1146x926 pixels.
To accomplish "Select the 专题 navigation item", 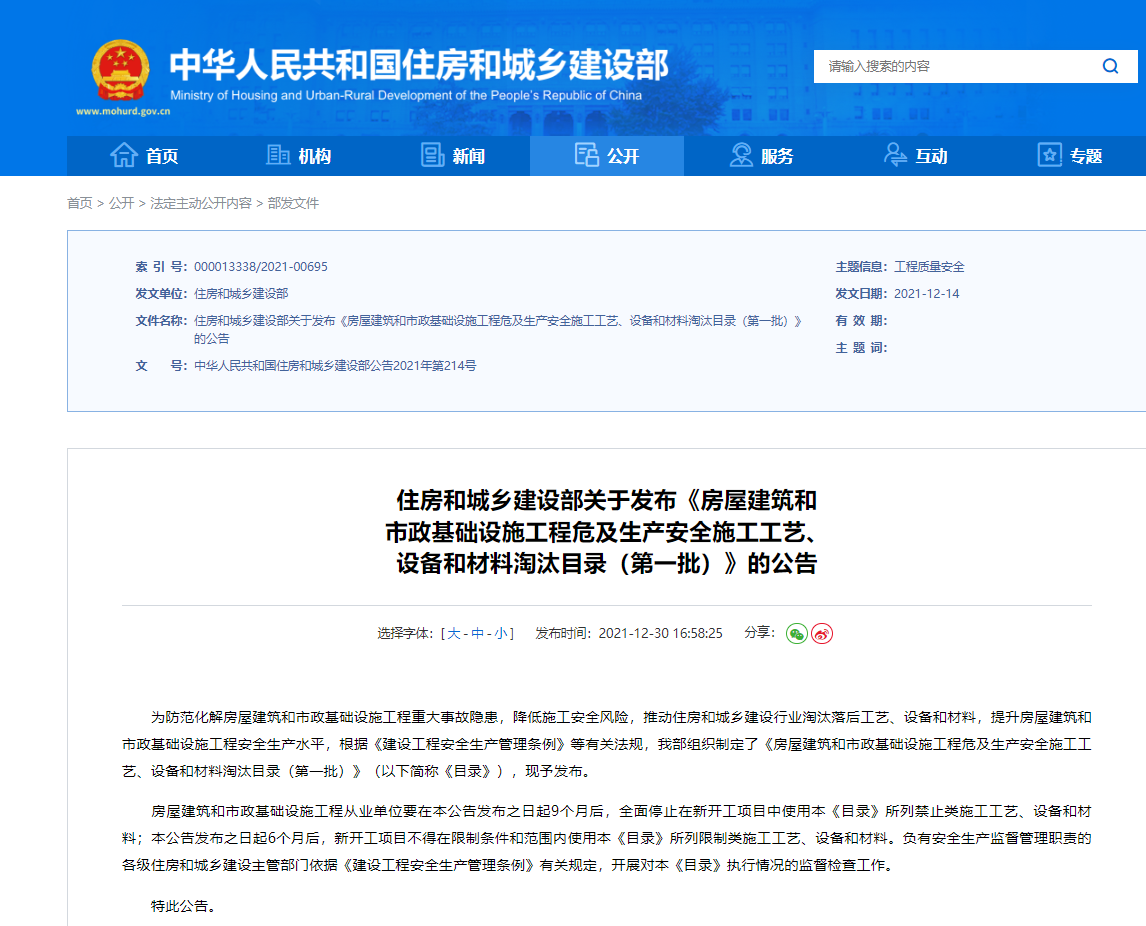I will pos(1075,156).
